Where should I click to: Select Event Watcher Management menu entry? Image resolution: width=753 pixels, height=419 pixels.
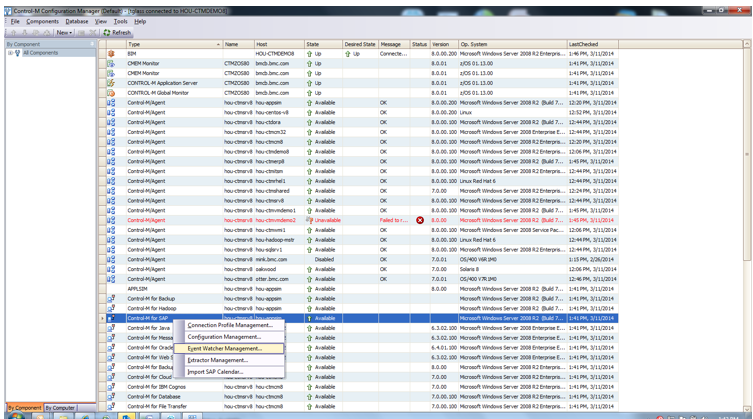[x=229, y=348]
